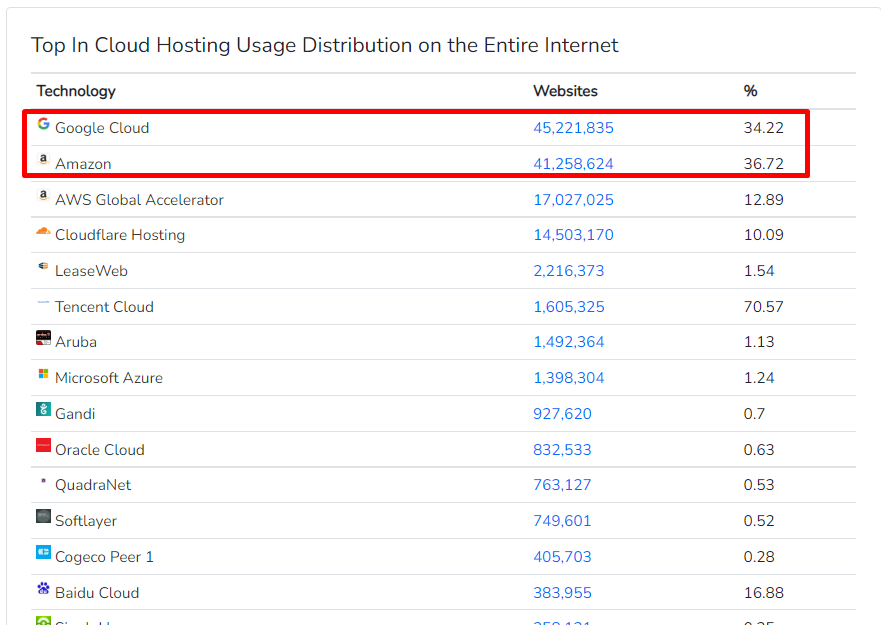
Task: Select the Oracle Cloud name
Action: click(99, 450)
